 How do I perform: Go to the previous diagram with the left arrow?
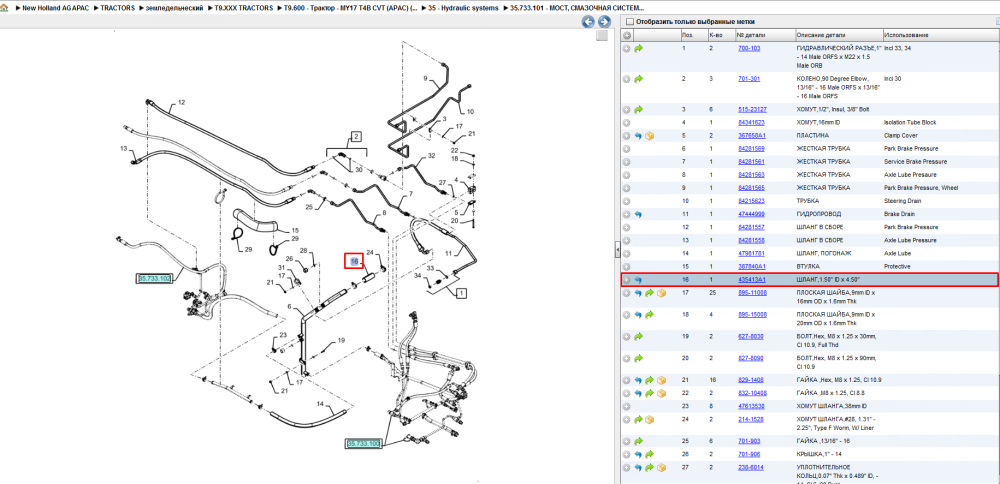589,22
